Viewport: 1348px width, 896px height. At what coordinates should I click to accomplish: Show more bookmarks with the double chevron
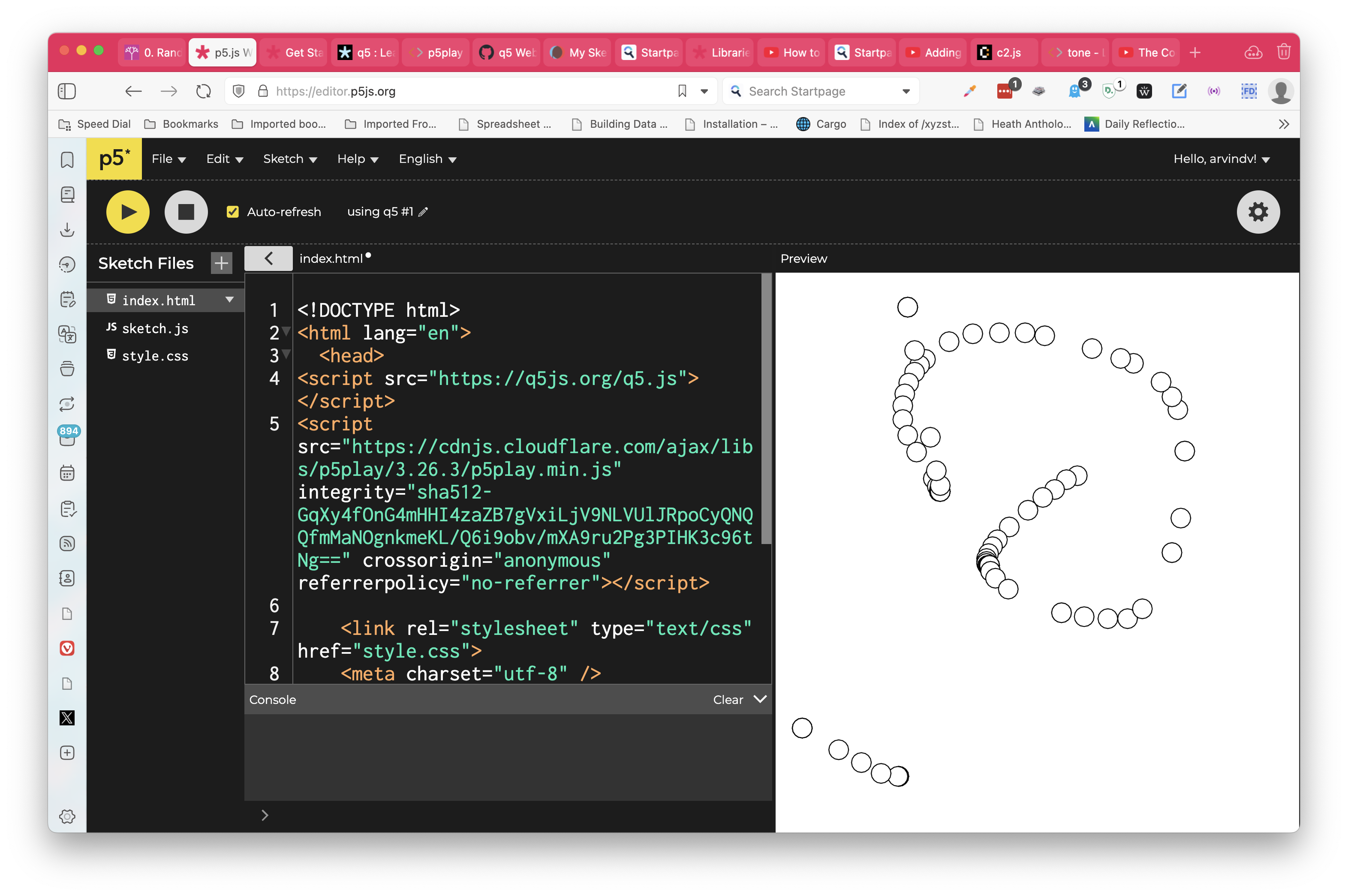pyautogui.click(x=1283, y=124)
